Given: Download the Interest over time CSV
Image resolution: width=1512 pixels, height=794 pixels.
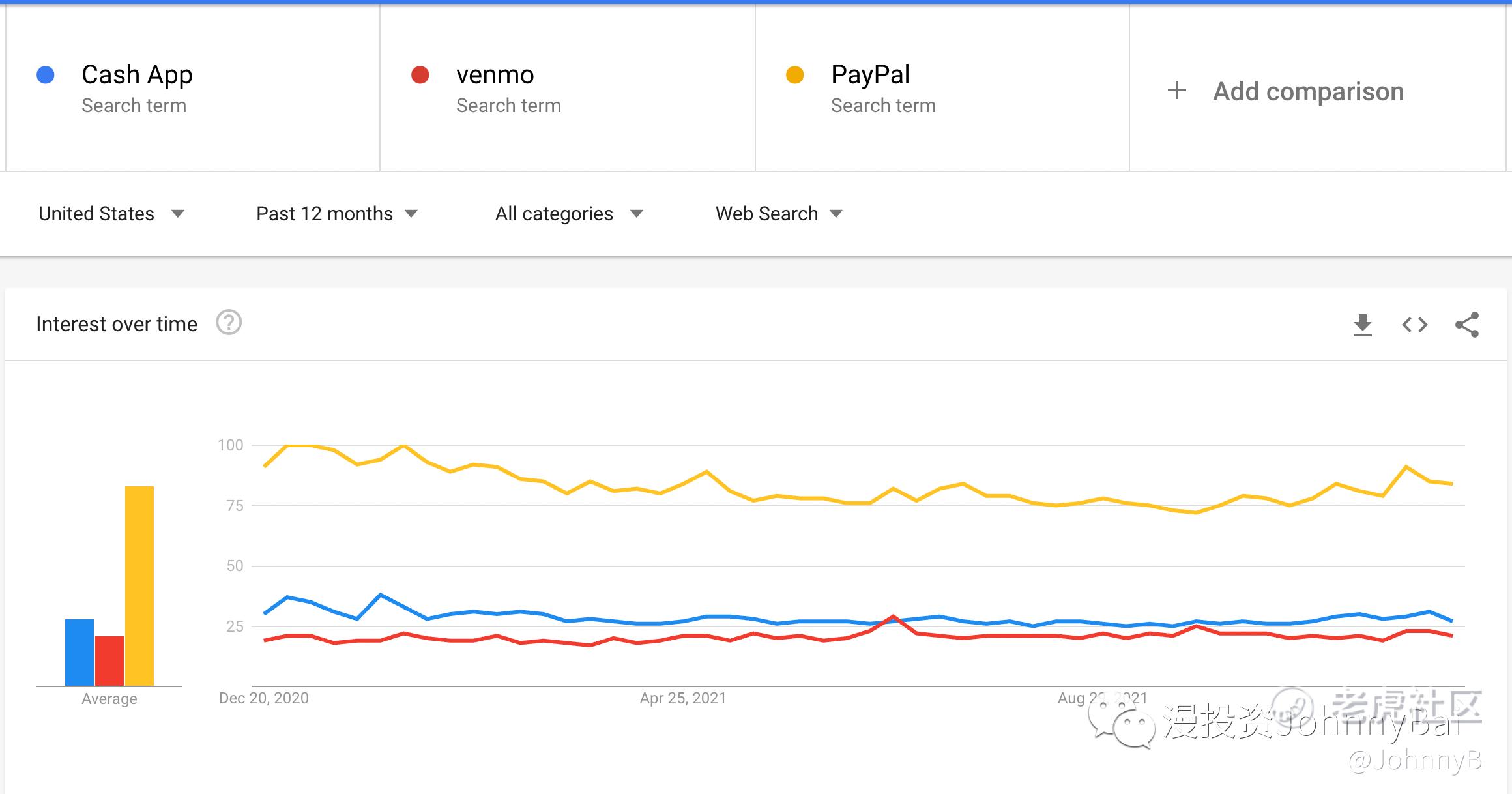Looking at the screenshot, I should click(1362, 325).
